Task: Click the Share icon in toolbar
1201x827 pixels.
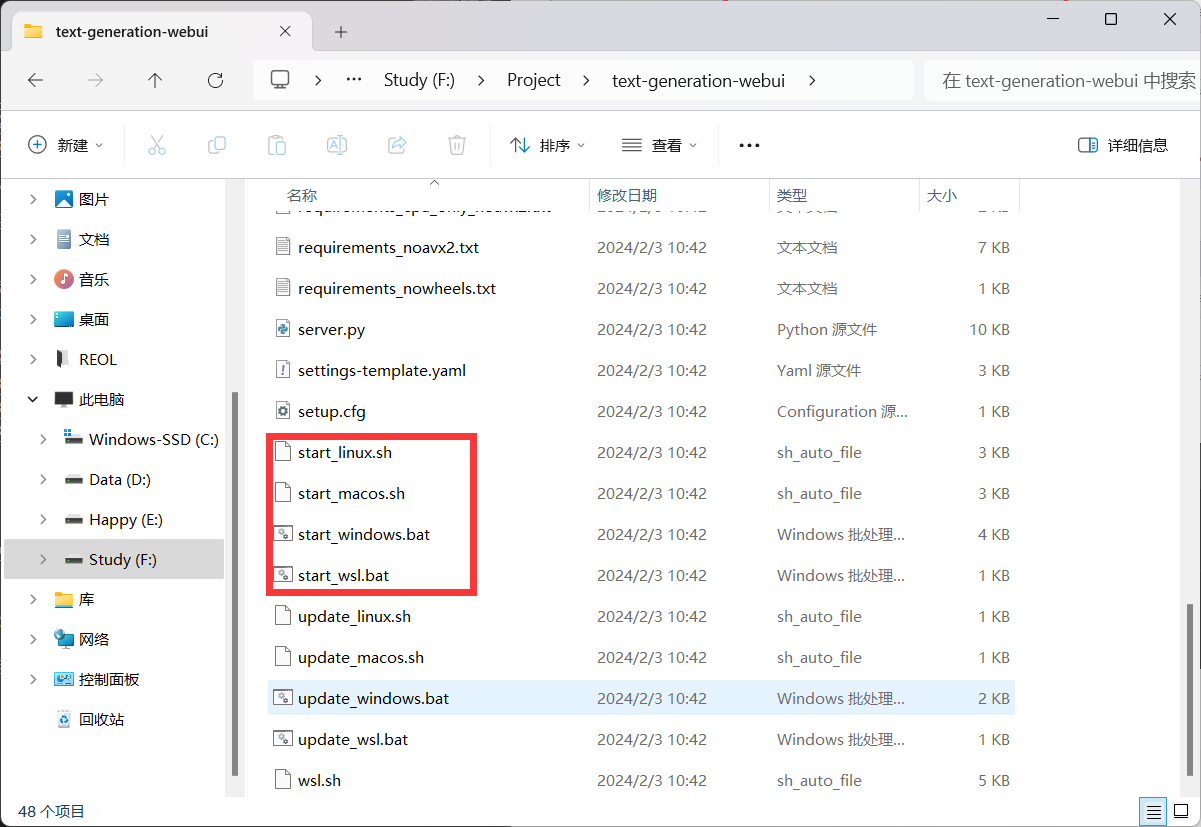Action: pos(397,145)
